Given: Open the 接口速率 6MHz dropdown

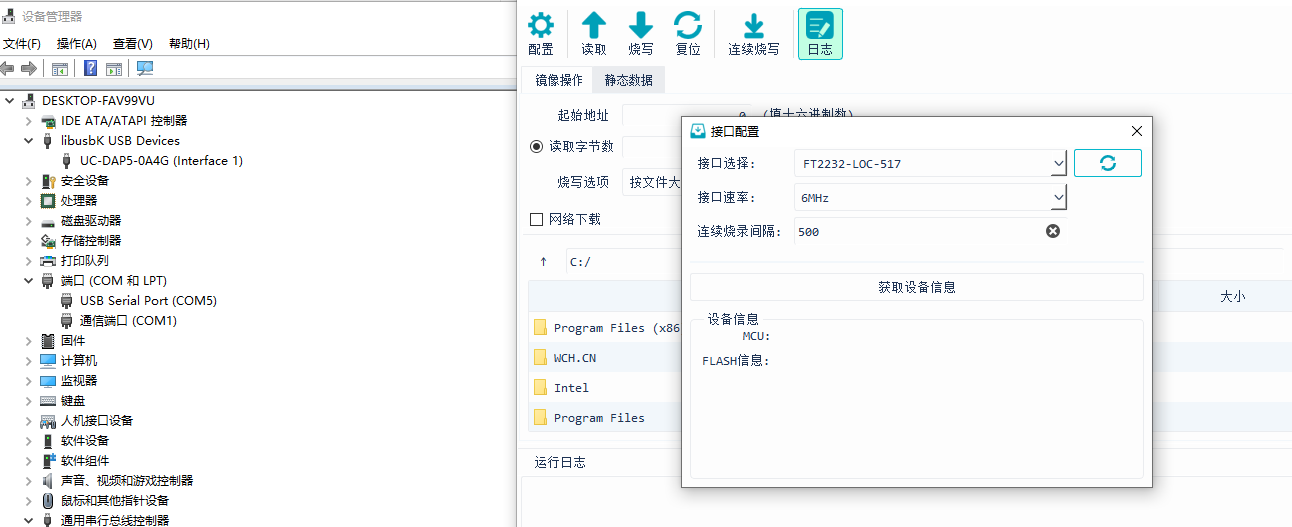Looking at the screenshot, I should pos(1058,198).
